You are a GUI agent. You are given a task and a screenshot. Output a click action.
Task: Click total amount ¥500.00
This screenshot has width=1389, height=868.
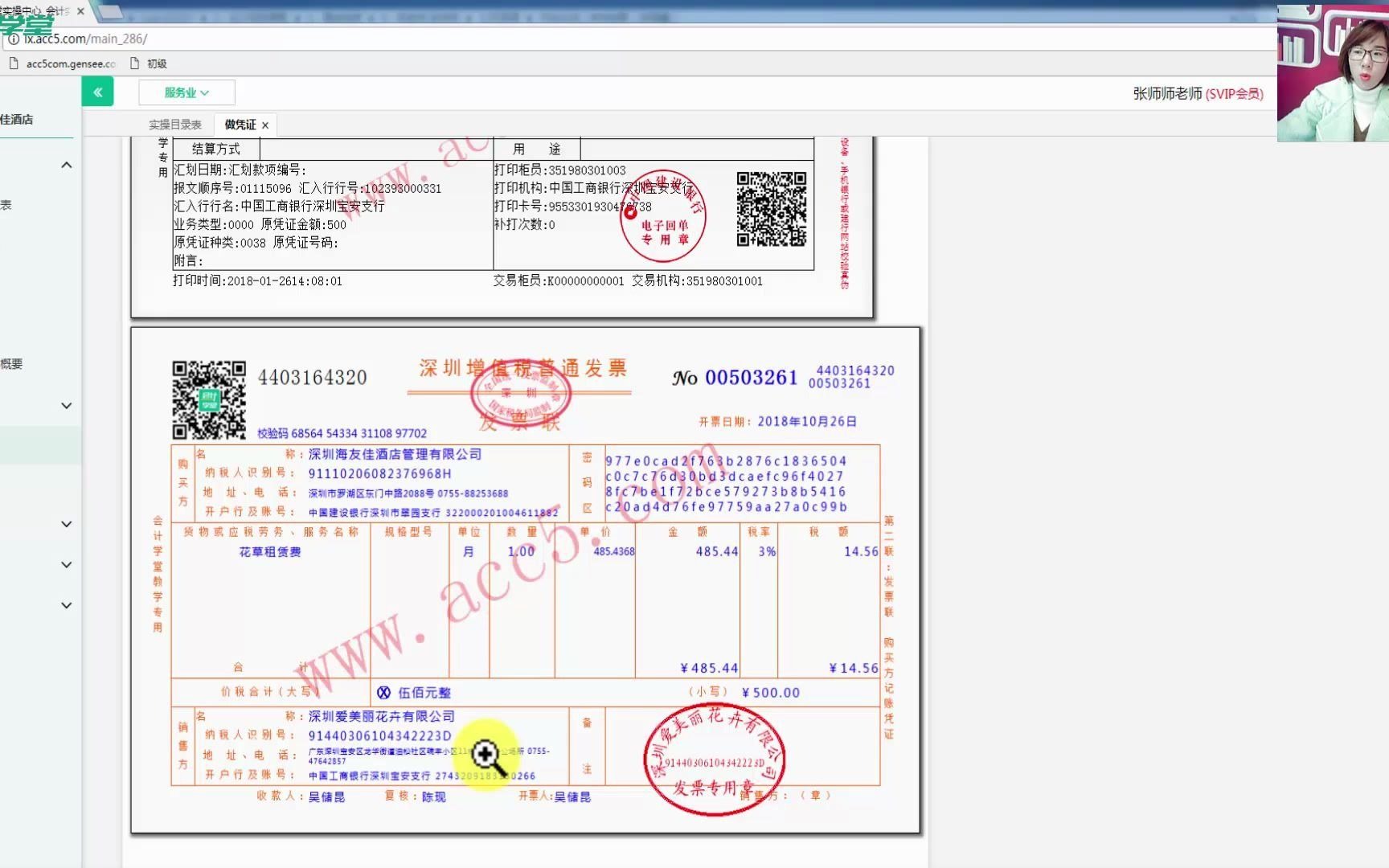[771, 692]
